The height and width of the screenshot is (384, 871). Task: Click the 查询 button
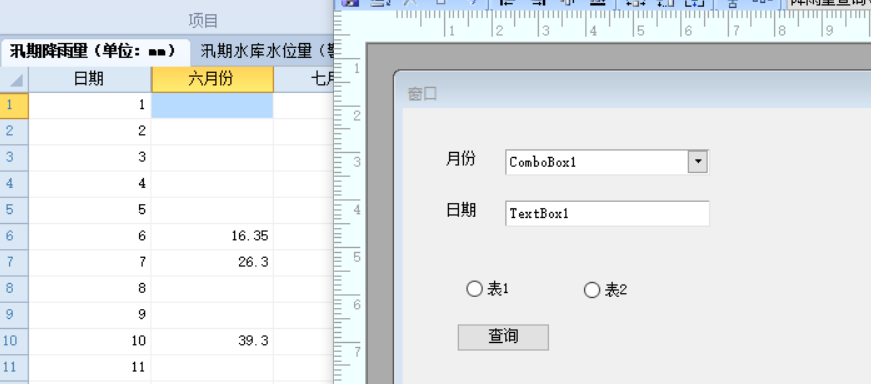[x=503, y=337]
